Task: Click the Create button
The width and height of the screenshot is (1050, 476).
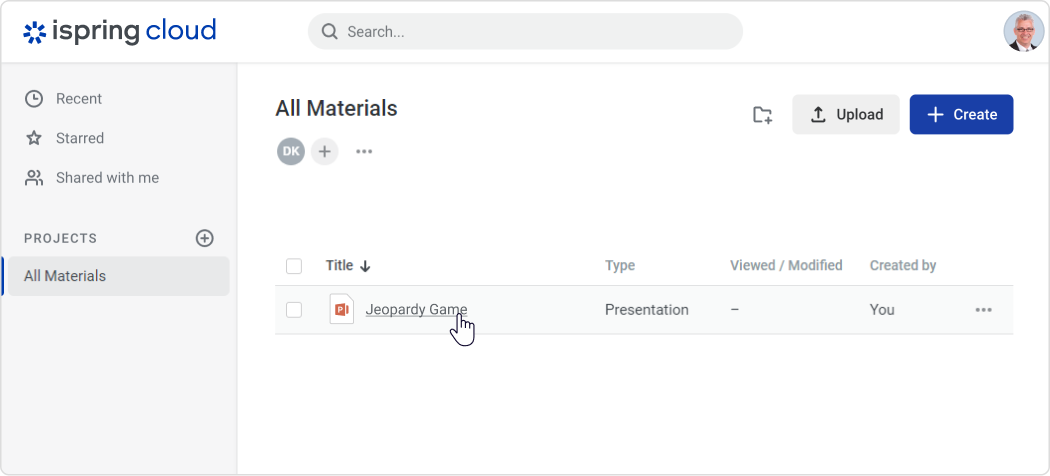Action: pos(961,114)
